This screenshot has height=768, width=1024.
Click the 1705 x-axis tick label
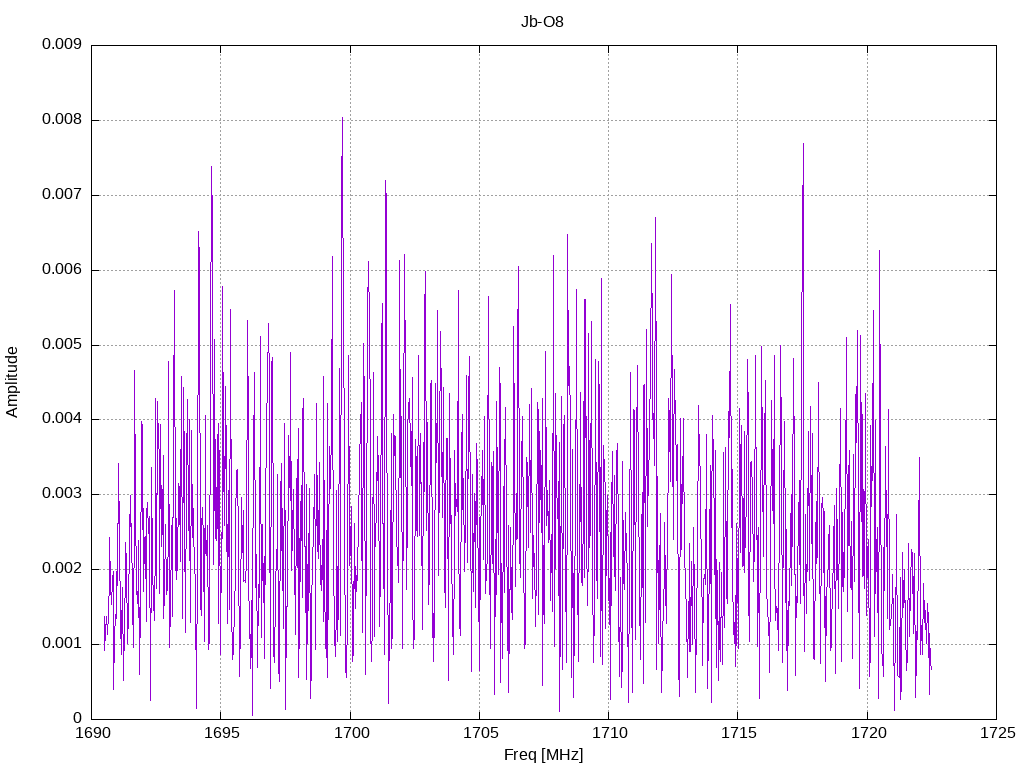(x=481, y=733)
